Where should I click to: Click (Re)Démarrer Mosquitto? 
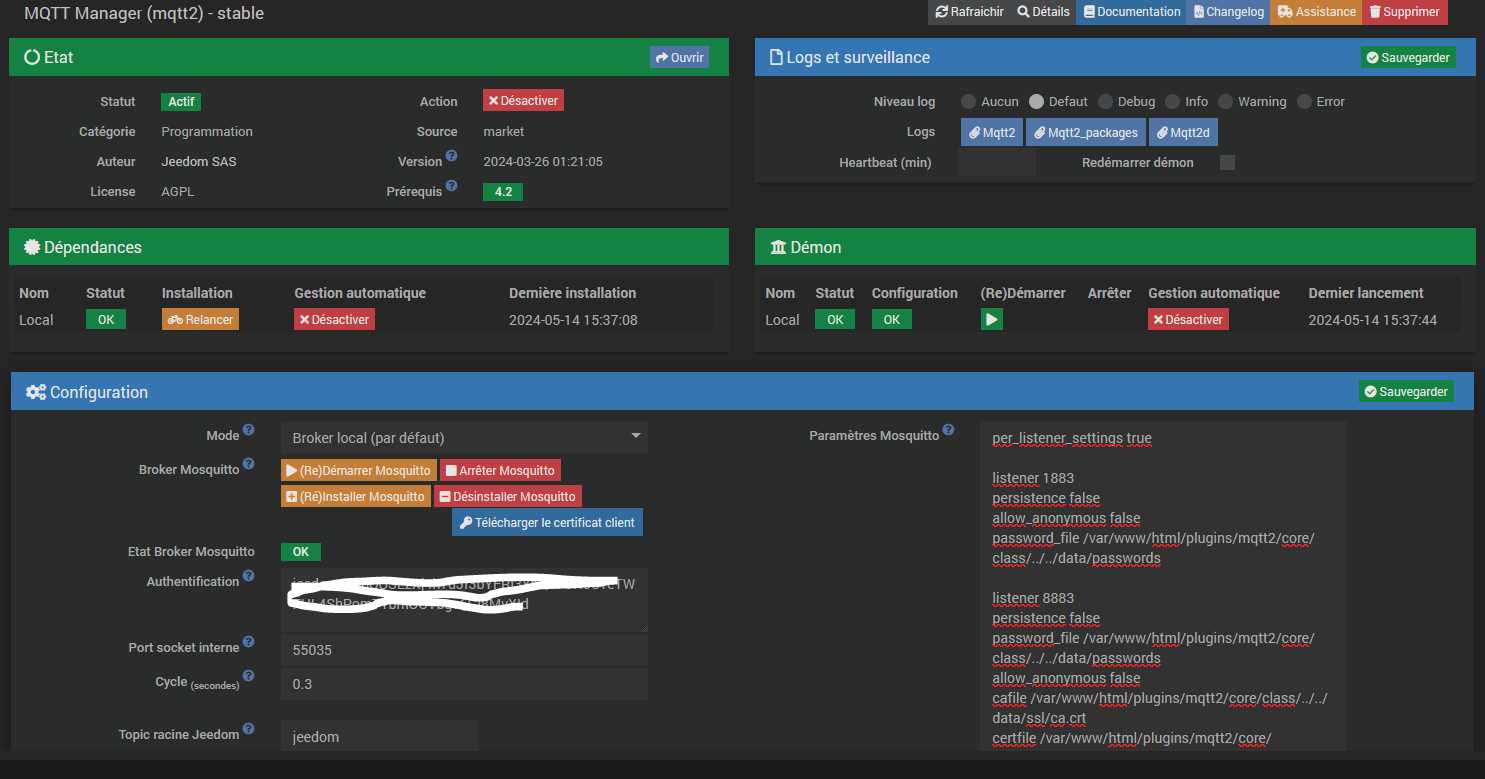[359, 470]
